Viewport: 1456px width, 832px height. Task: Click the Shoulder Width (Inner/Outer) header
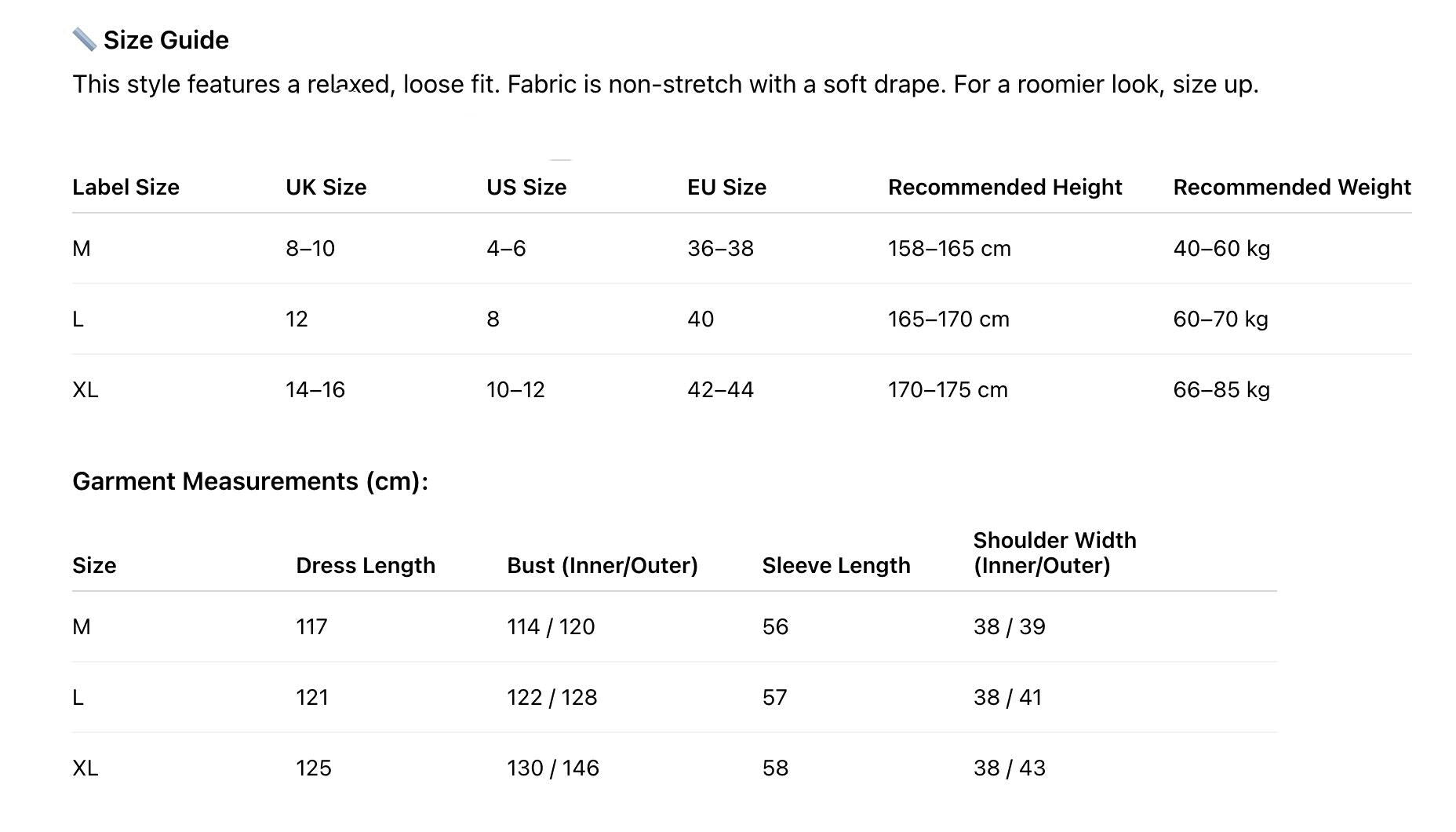1054,553
